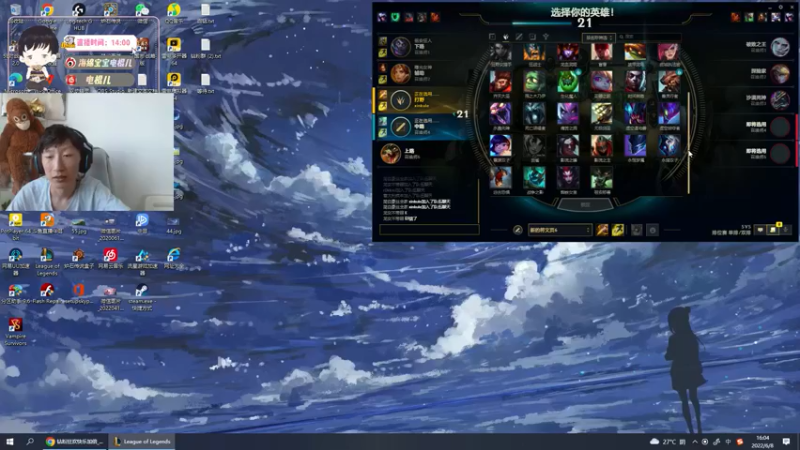Viewport: 800px width, 450px height.
Task: Change the Flash summoner spell slot
Action: click(618, 230)
